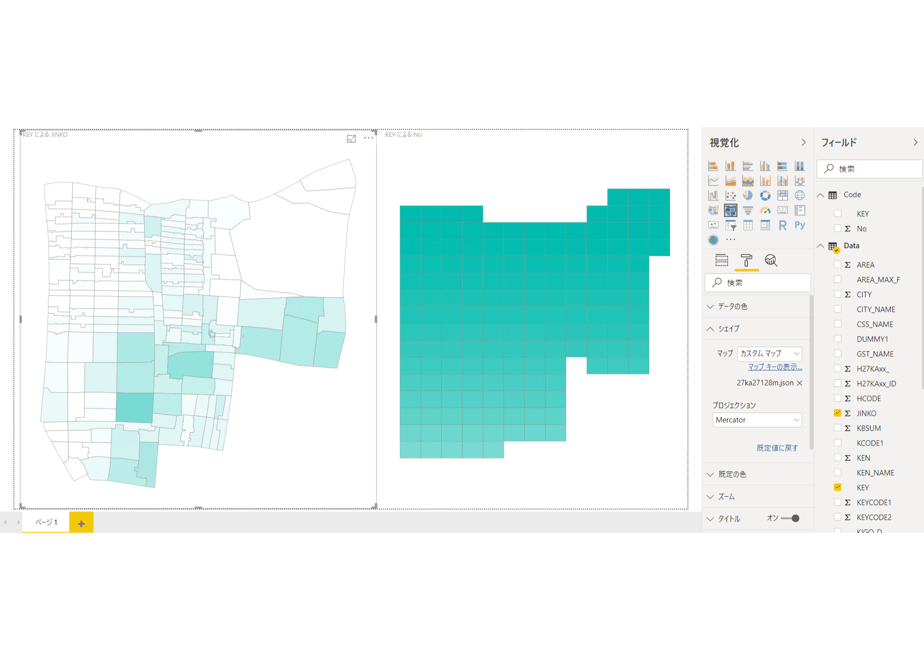Toggle the タイトル on/off switch
924x660 pixels.
click(790, 519)
